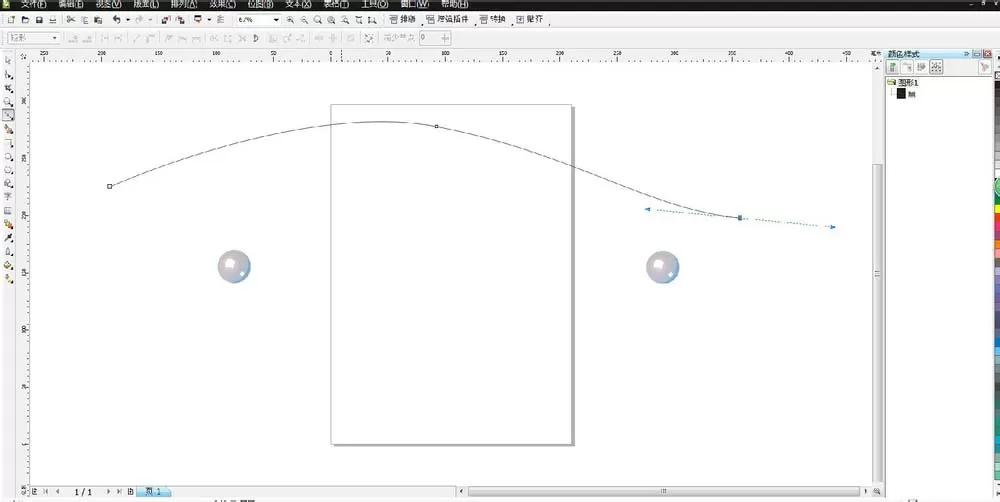This screenshot has width=1000, height=502.
Task: Select the Zoom tool in toolbox
Action: [8, 101]
